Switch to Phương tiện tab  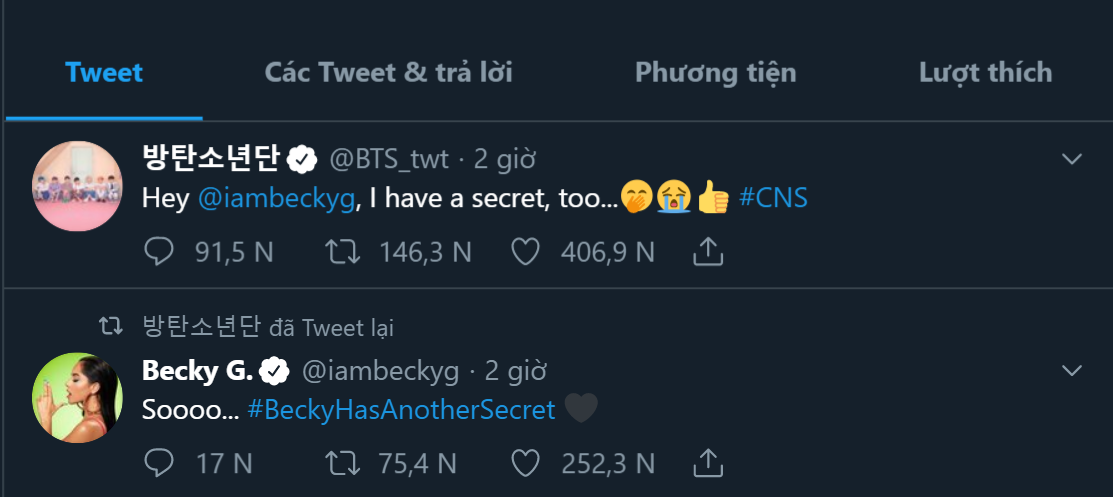tap(715, 73)
